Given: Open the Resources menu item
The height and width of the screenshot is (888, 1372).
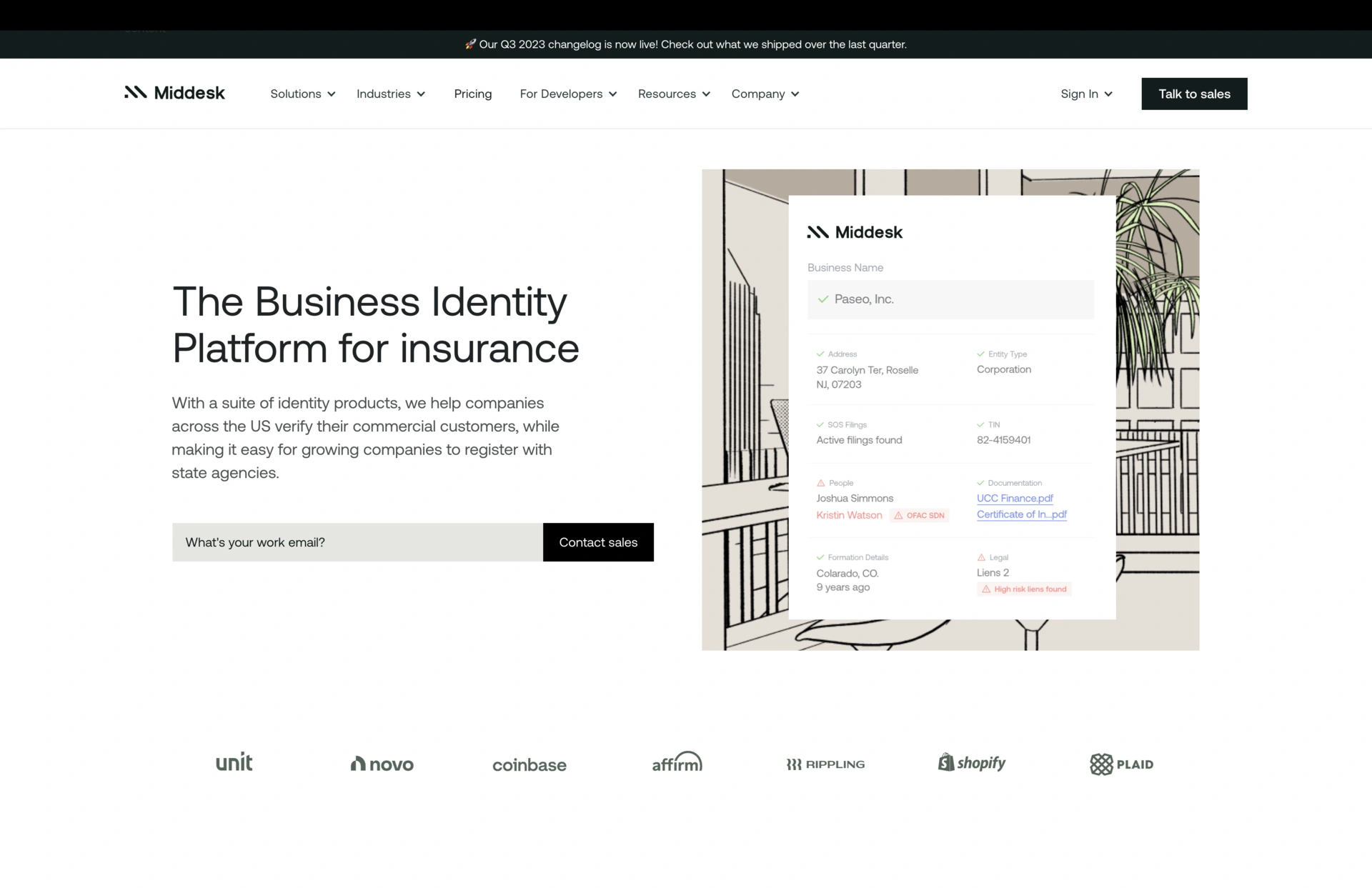Looking at the screenshot, I should [x=673, y=94].
